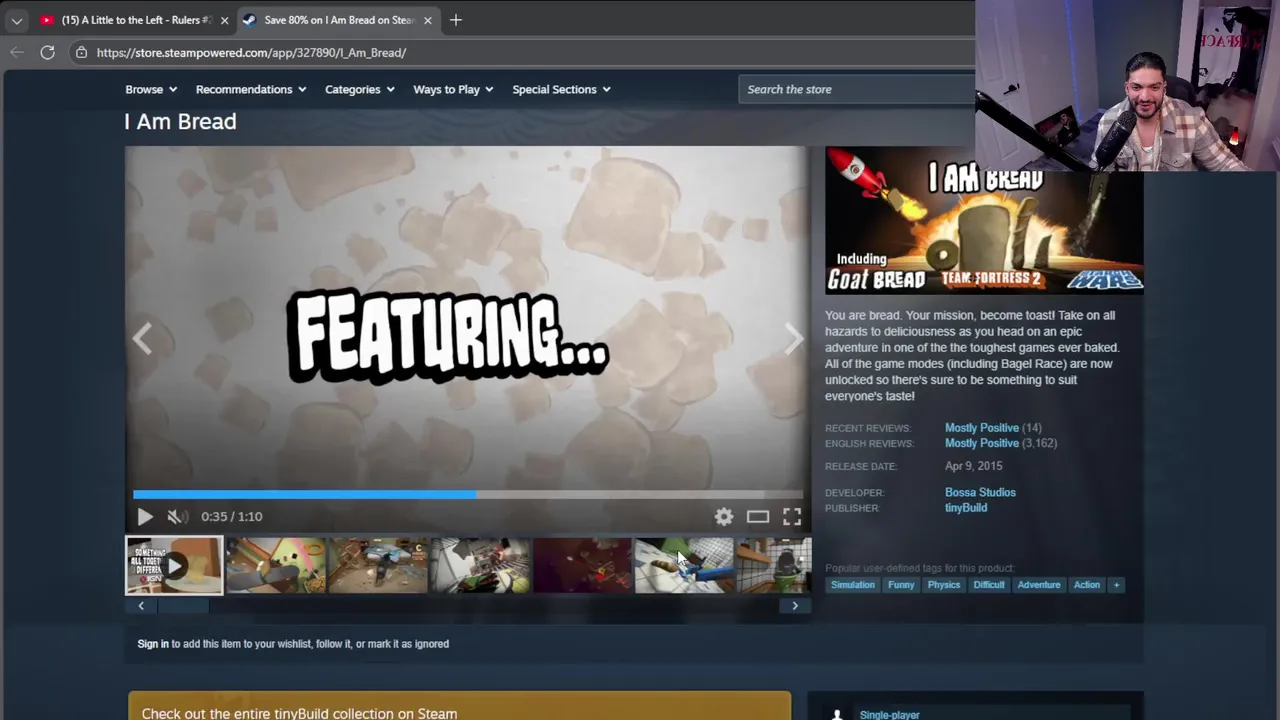Expand Special Sections menu
1280x720 pixels.
[561, 89]
